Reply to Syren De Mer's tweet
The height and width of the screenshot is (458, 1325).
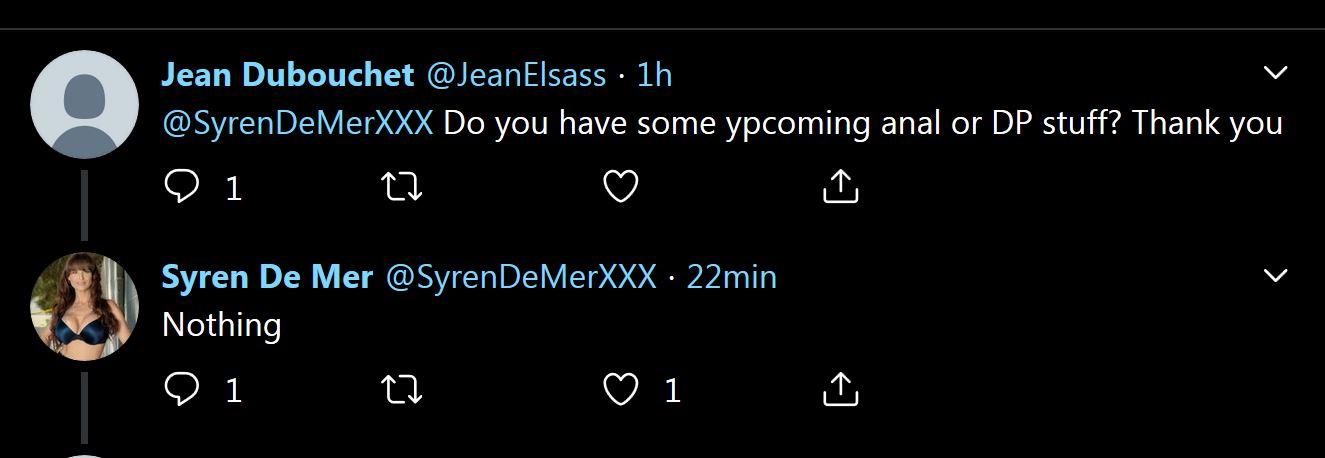click(181, 389)
